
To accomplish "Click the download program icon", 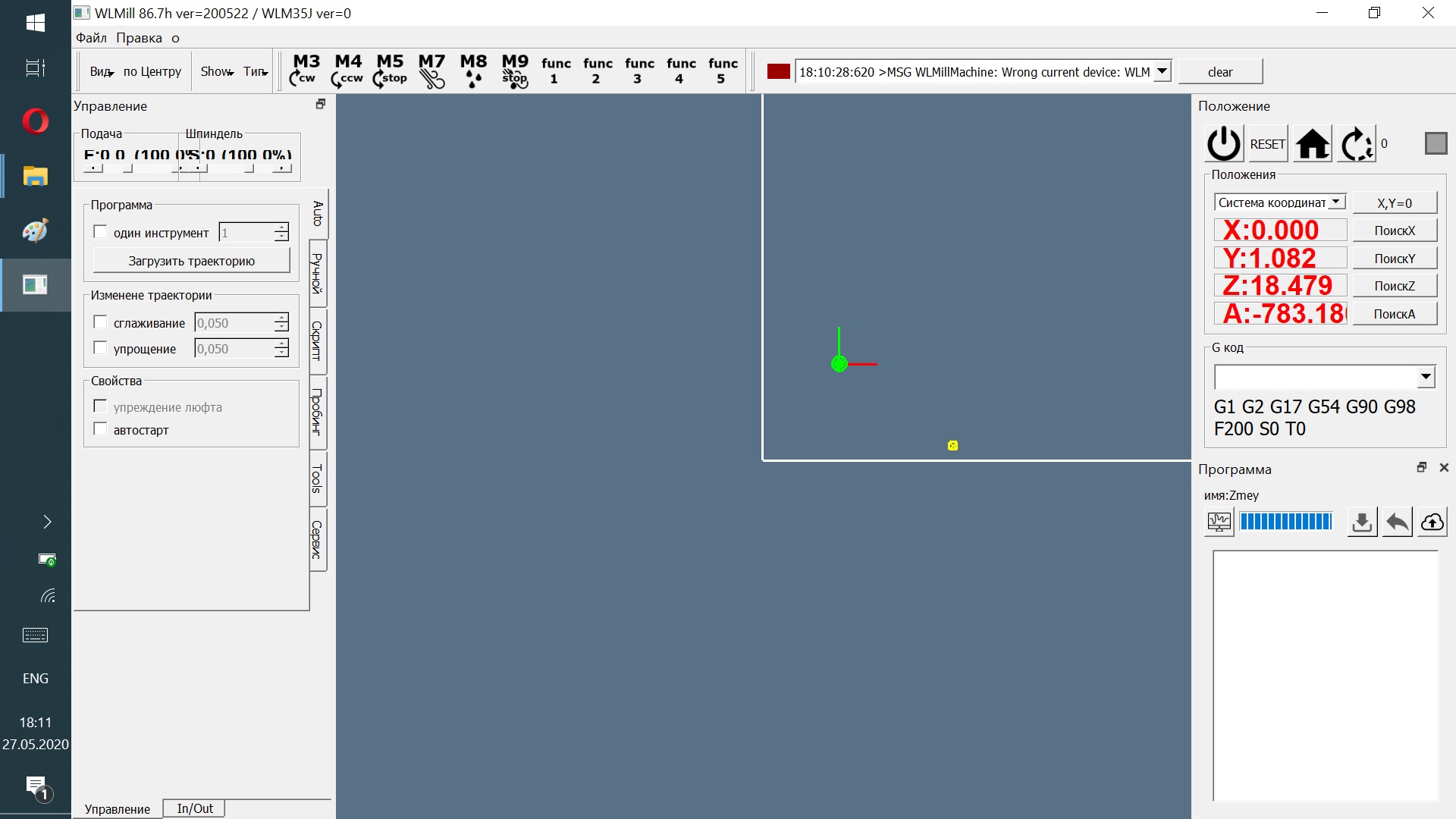I will pyautogui.click(x=1362, y=522).
